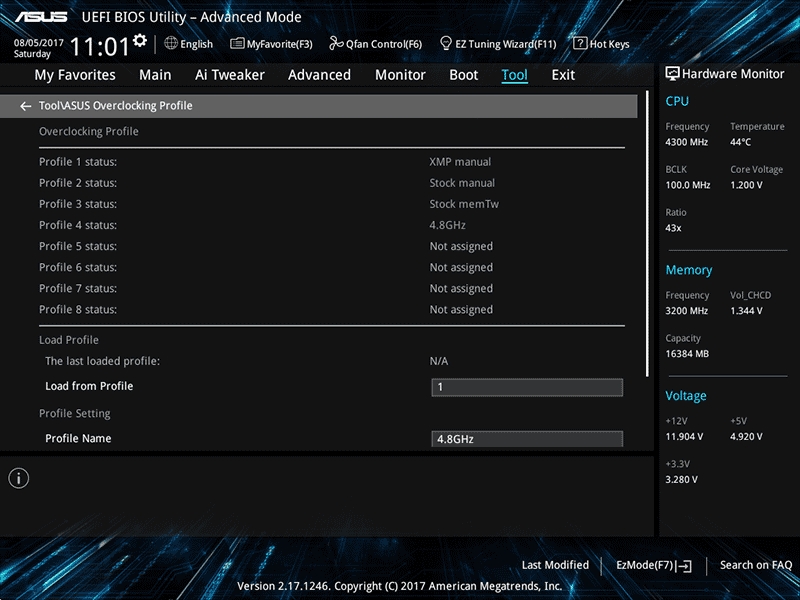Click the CPU temperature 44°C value
The width and height of the screenshot is (800, 600).
(x=740, y=142)
